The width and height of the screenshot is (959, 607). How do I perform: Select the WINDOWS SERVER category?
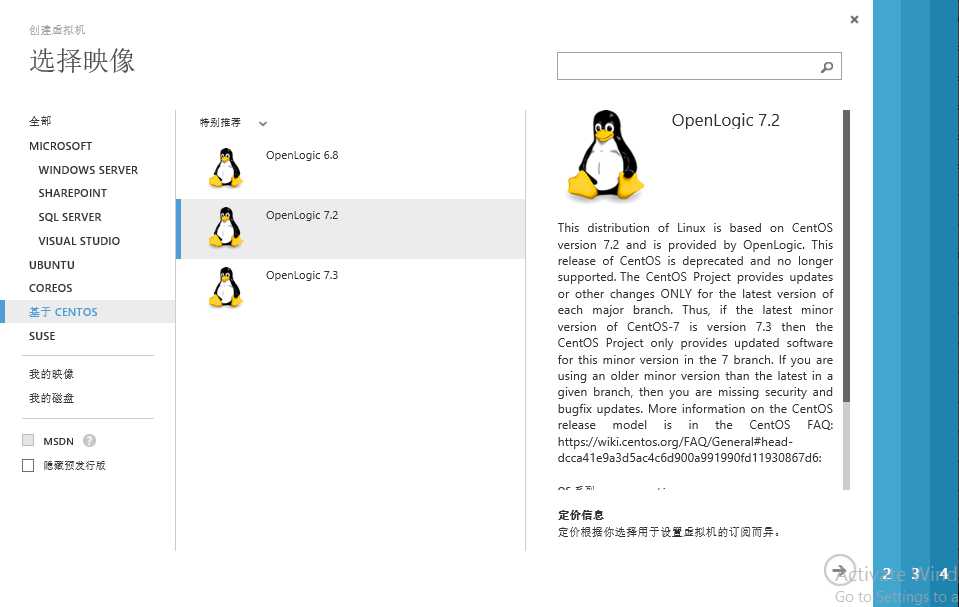(x=88, y=169)
